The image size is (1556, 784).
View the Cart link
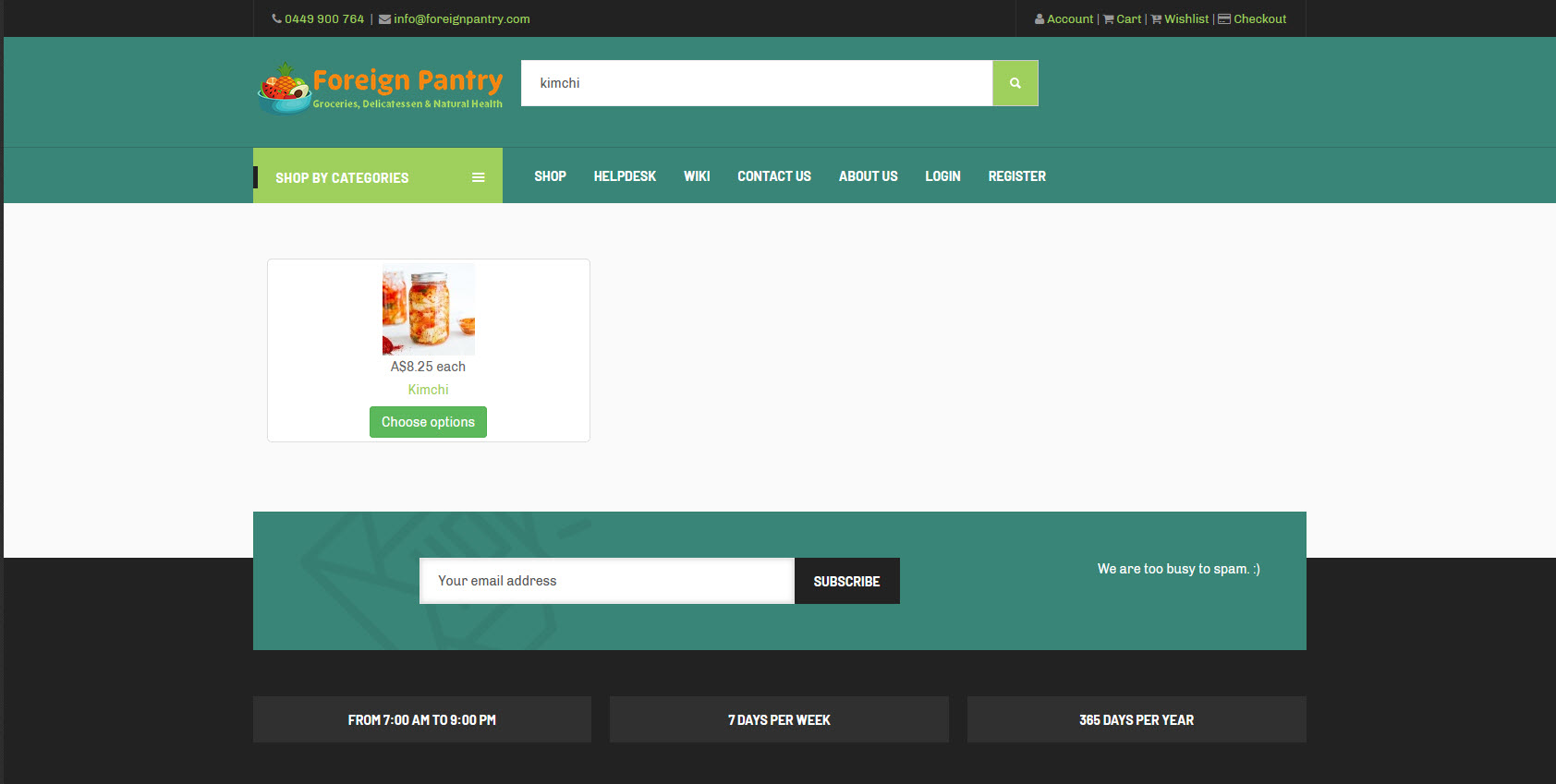[1129, 18]
